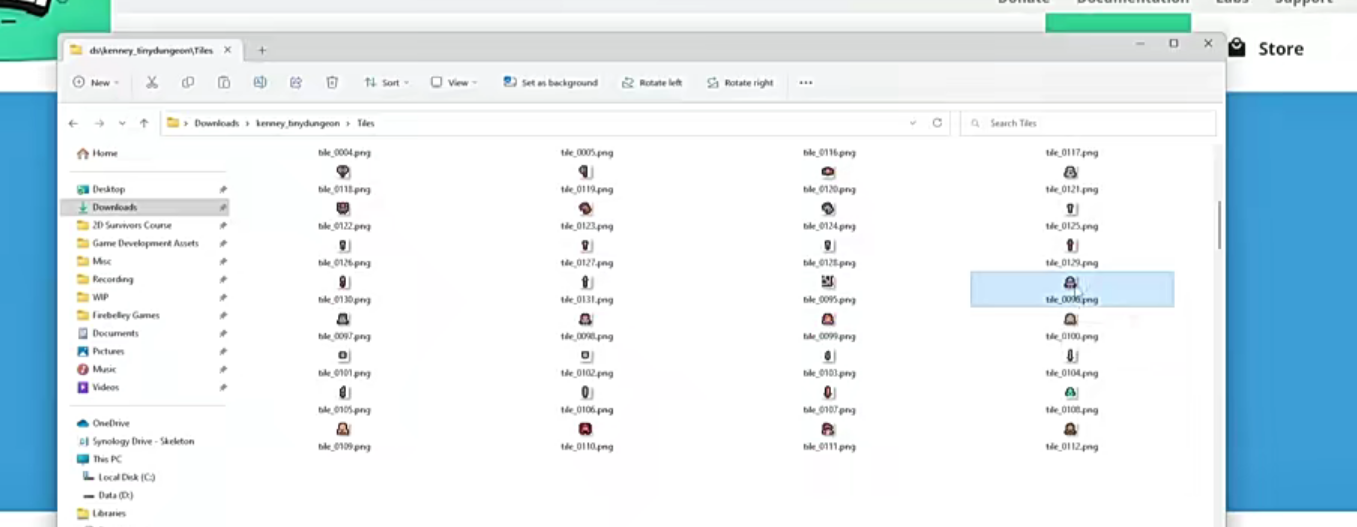The image size is (1357, 527).
Task: Click the Delete trash icon
Action: [x=332, y=83]
